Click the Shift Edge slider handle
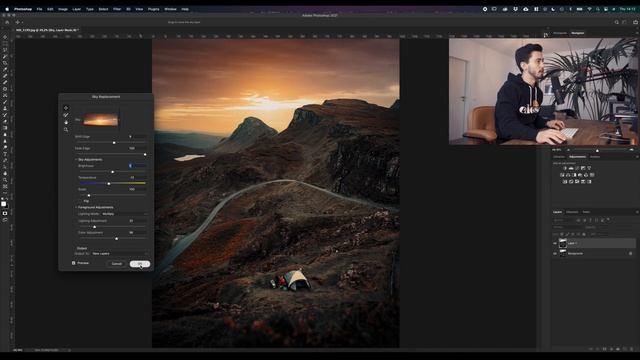This screenshot has width=640, height=360. pyautogui.click(x=114, y=142)
